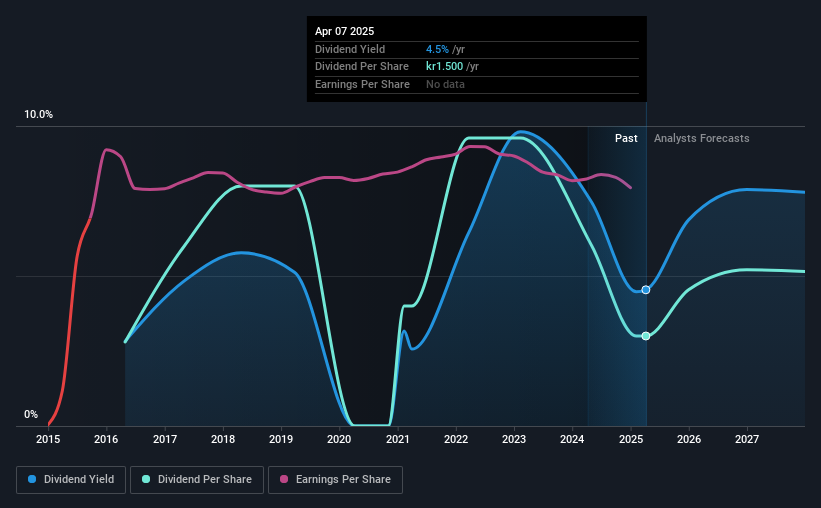Select the blue Dividend Yield data point marker
Screen dimensions: 821x508
point(646,290)
